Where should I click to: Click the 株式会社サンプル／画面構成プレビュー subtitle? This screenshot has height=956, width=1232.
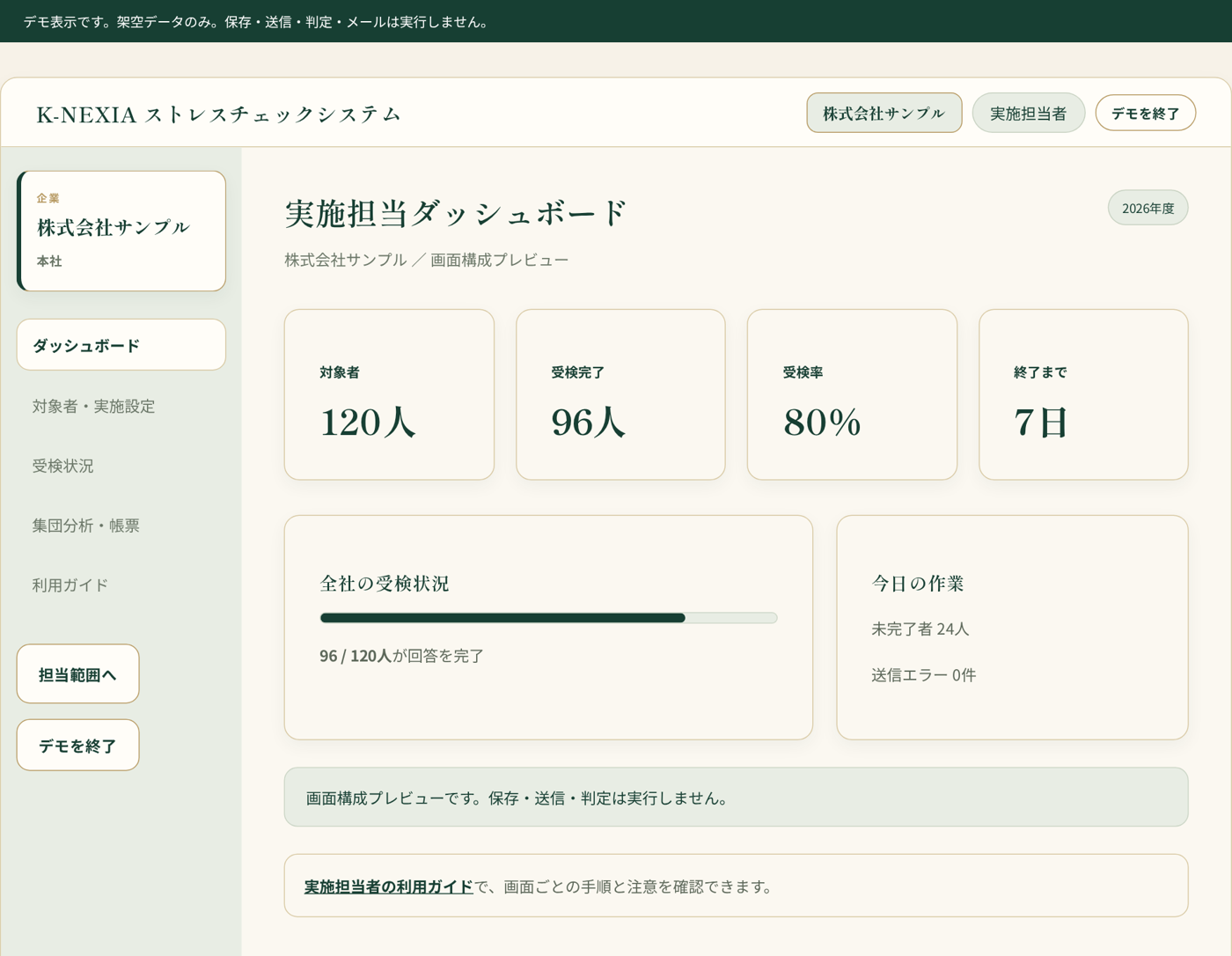[426, 260]
